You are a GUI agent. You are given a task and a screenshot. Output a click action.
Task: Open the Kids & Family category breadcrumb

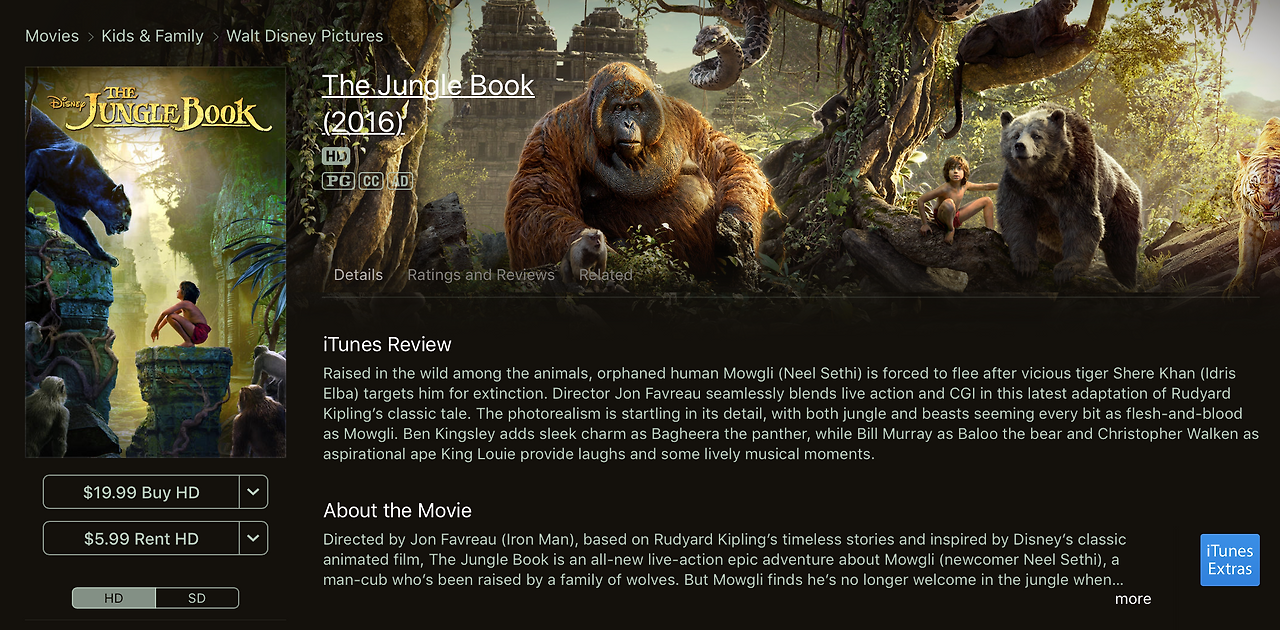152,36
